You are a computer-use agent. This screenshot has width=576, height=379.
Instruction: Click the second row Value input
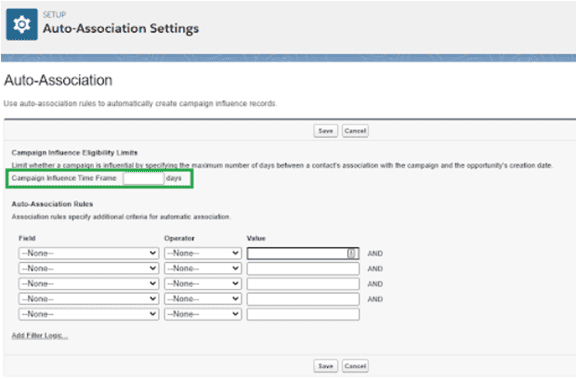click(x=303, y=268)
